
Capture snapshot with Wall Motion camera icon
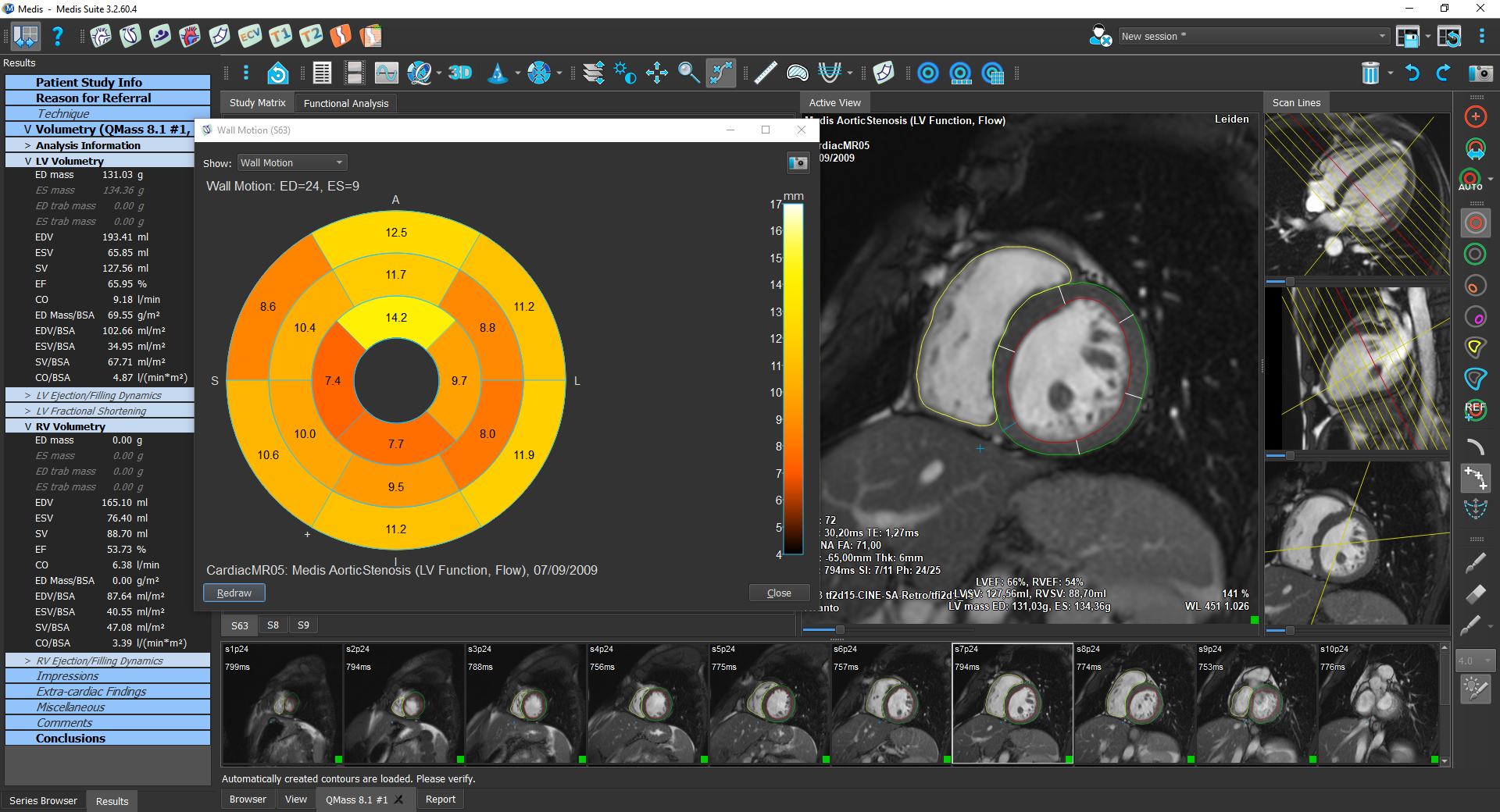pos(798,162)
